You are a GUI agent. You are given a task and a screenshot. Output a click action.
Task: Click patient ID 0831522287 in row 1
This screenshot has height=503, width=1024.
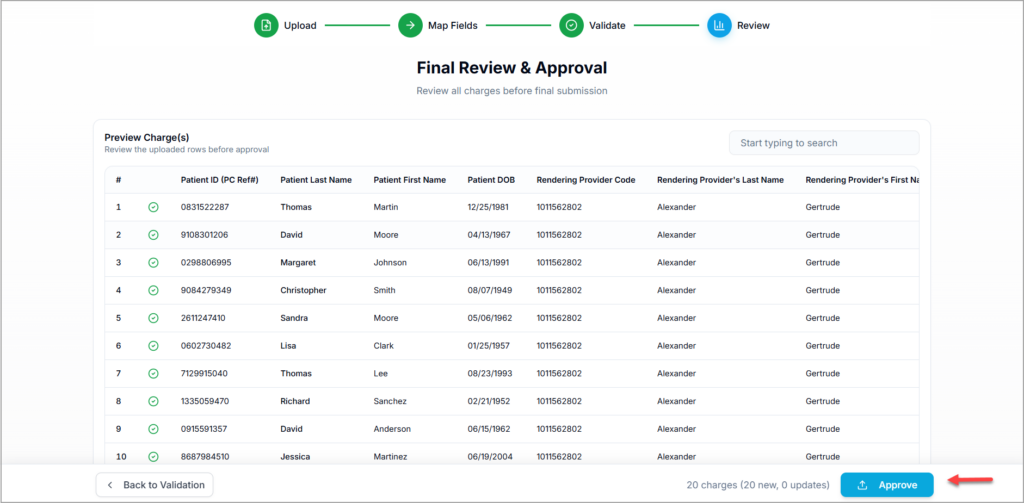pyautogui.click(x=205, y=207)
